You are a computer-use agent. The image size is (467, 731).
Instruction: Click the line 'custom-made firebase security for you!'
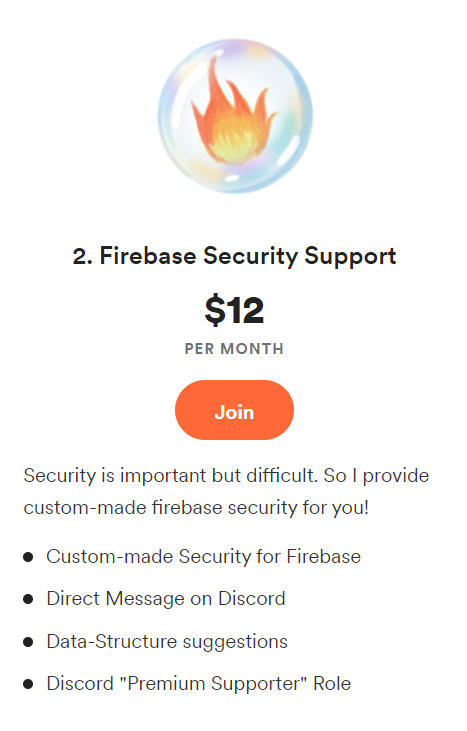(196, 508)
